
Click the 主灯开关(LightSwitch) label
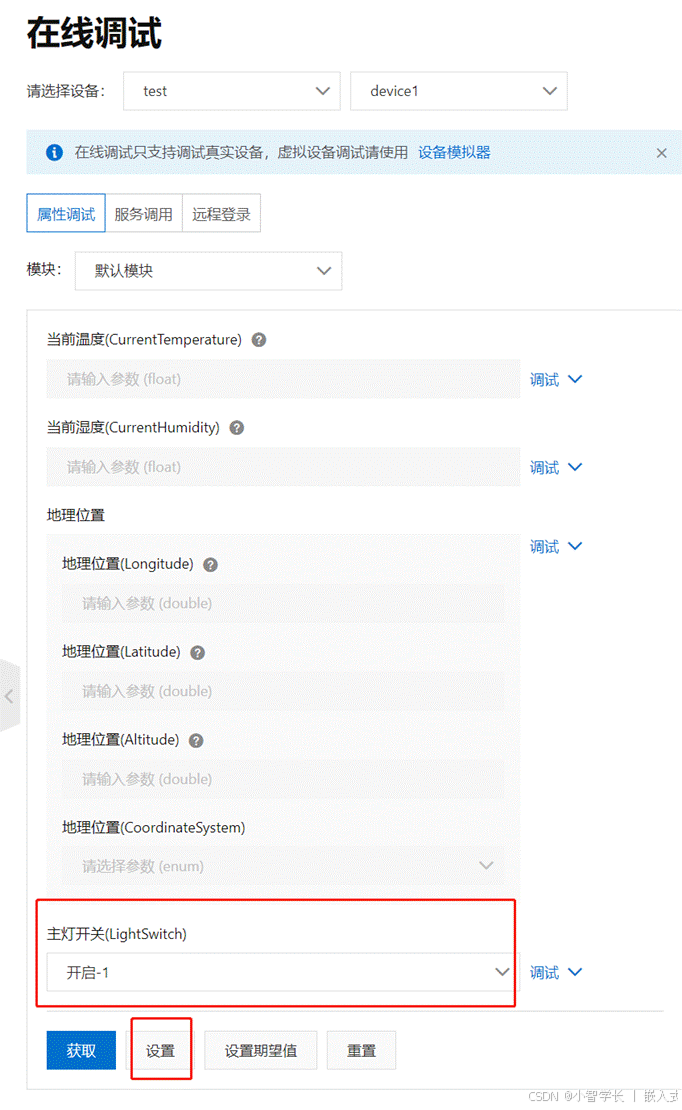pos(117,934)
